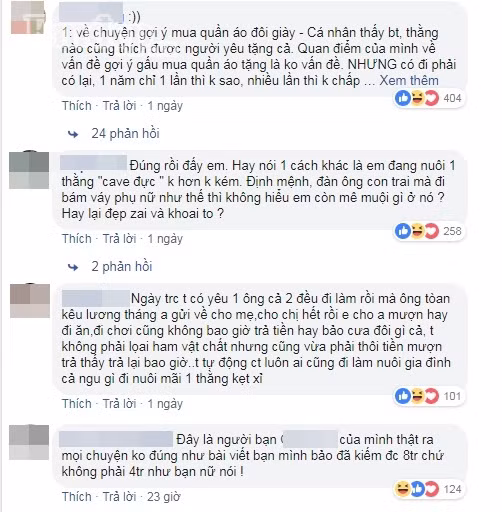The width and height of the screenshot is (502, 512).
Task: Click the '1 ngày' timestamp under the second comment
Action: 165,239
